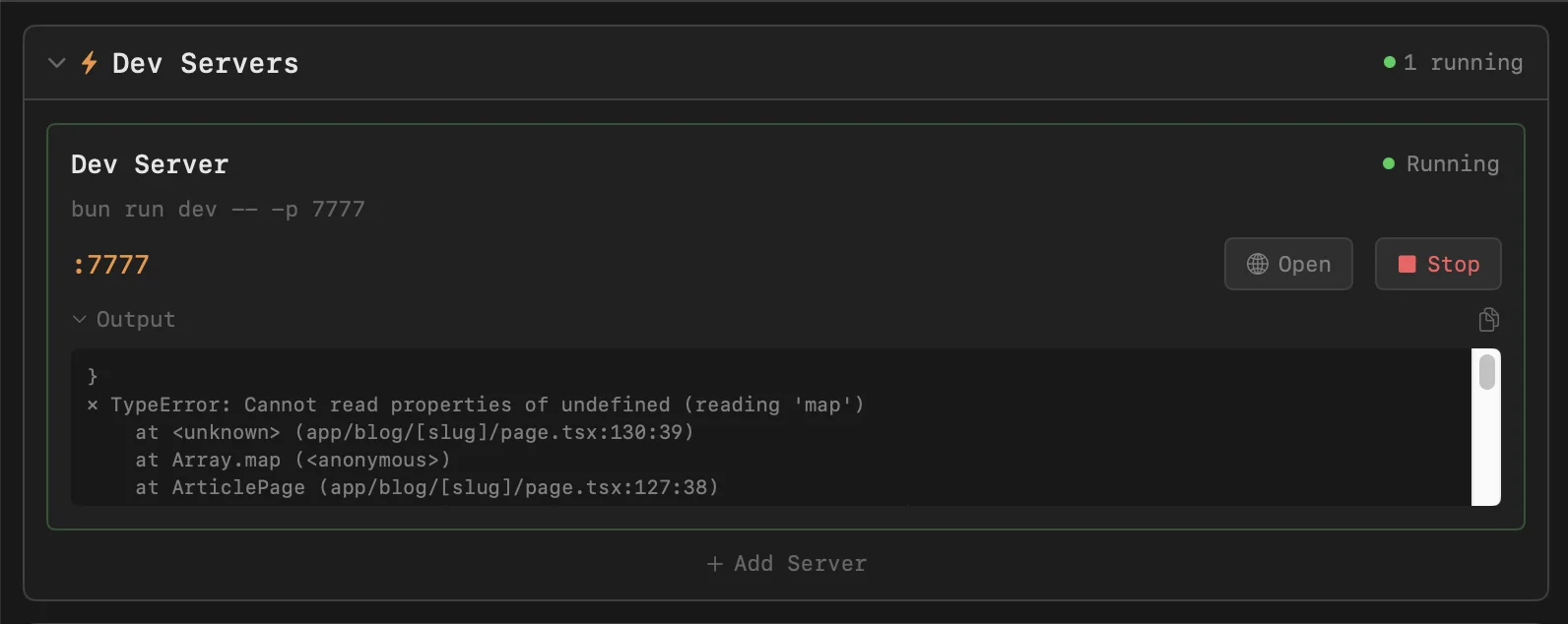This screenshot has width=1568, height=624.
Task: Click the red stop square icon
Action: point(1406,264)
